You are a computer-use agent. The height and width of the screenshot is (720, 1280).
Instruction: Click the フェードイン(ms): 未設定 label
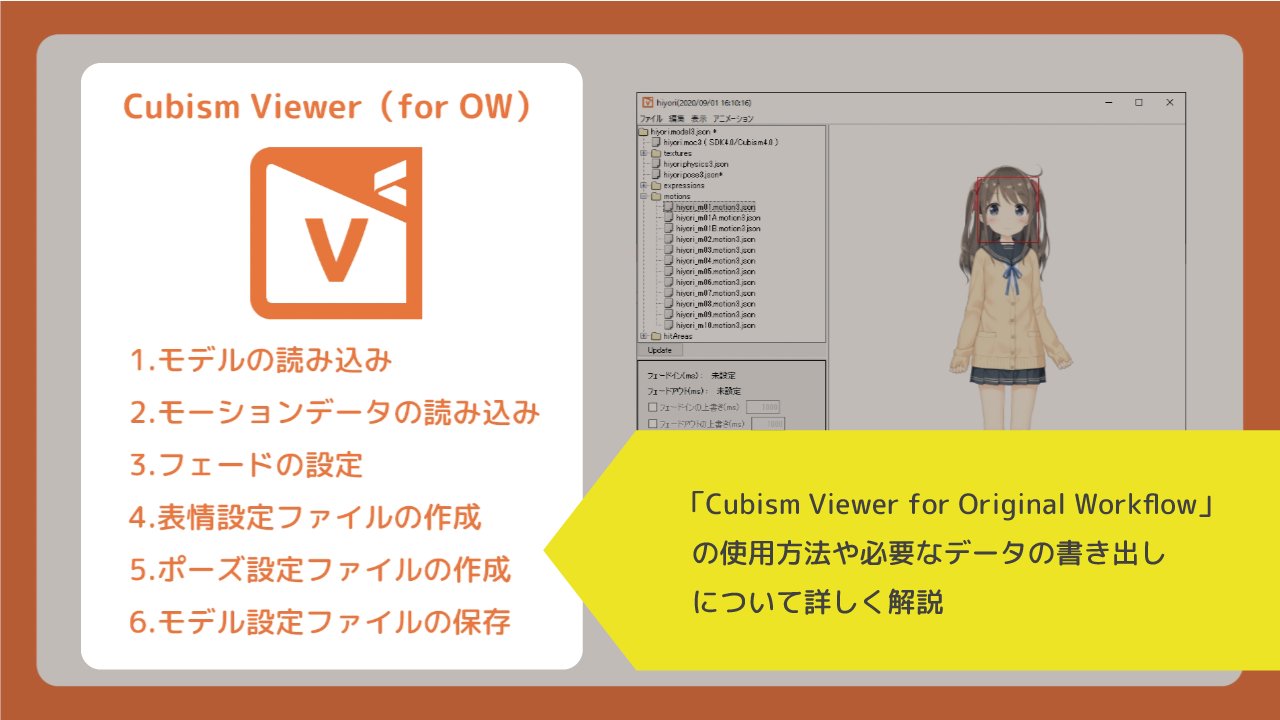[692, 375]
